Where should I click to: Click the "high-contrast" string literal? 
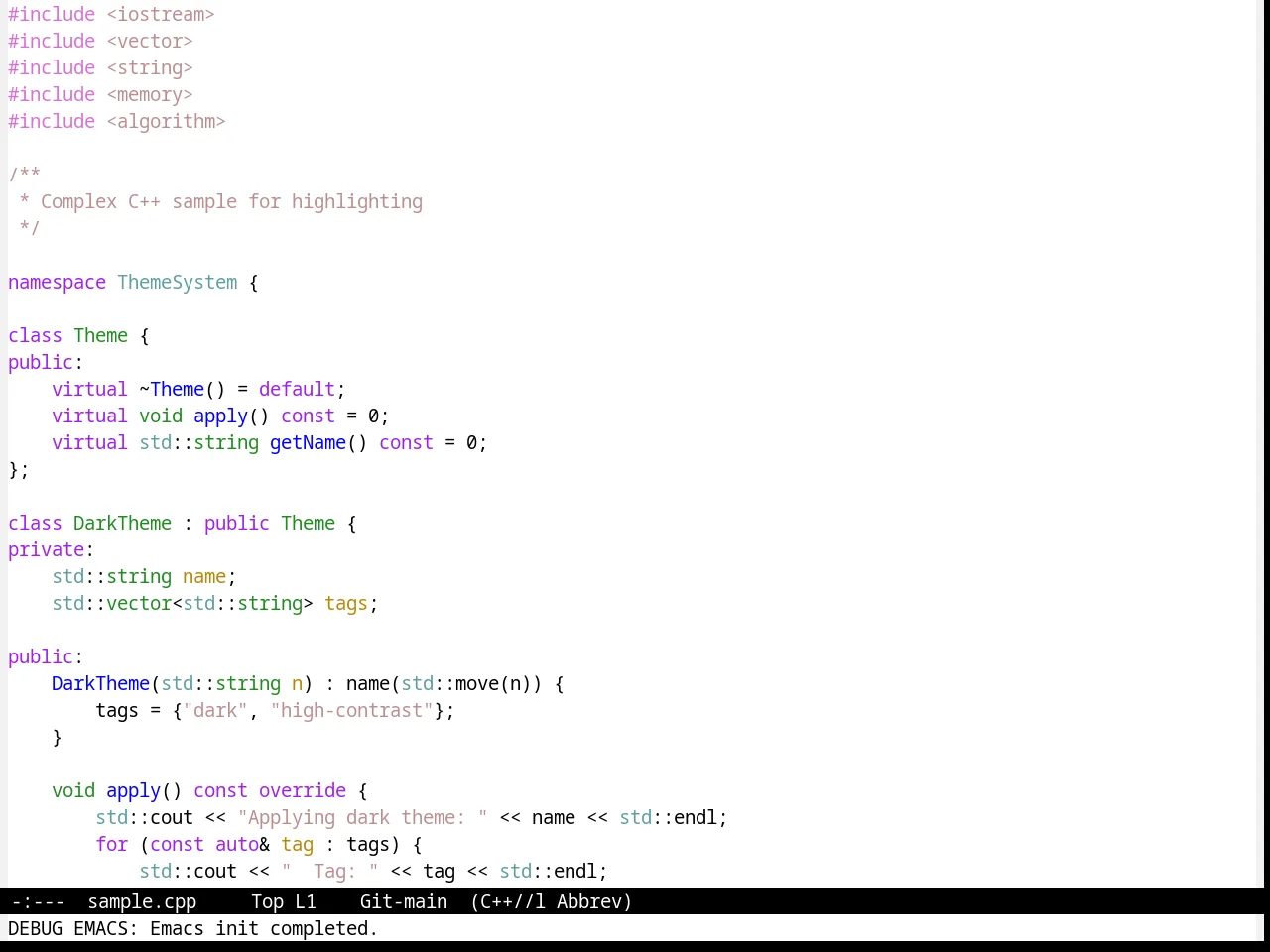[x=352, y=710]
